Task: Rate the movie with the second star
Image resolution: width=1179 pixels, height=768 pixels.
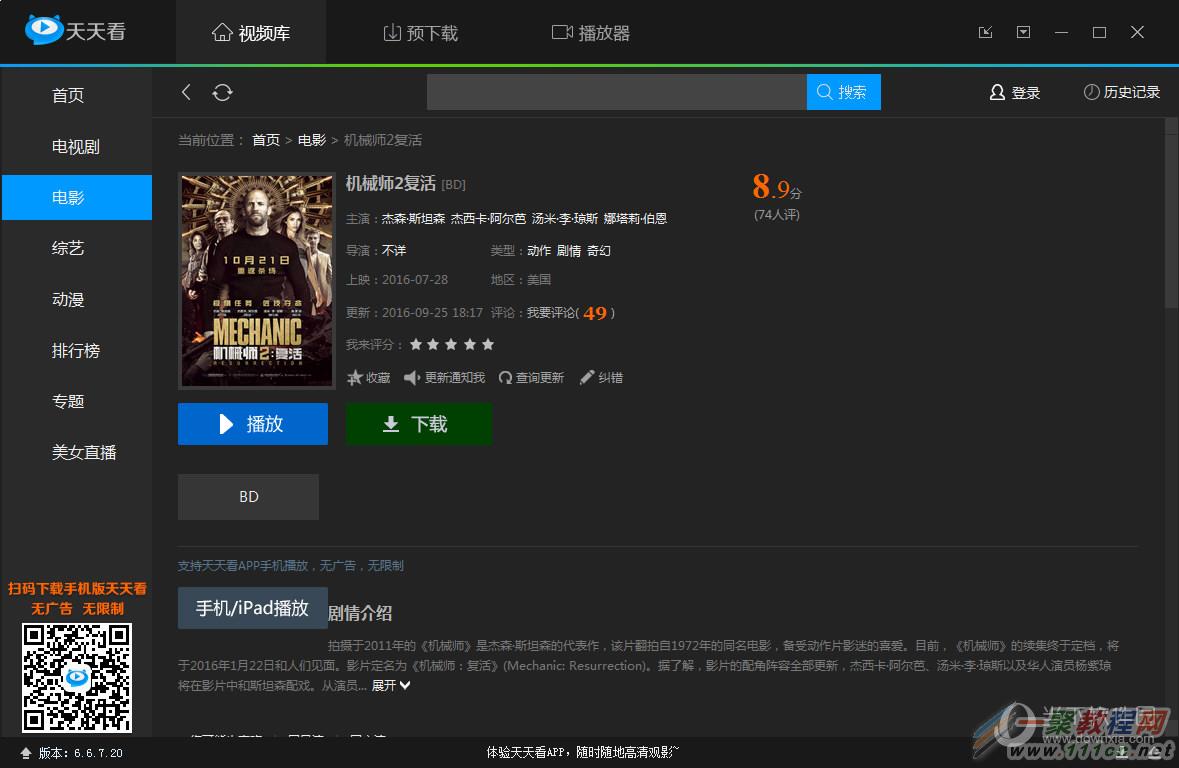Action: [433, 345]
